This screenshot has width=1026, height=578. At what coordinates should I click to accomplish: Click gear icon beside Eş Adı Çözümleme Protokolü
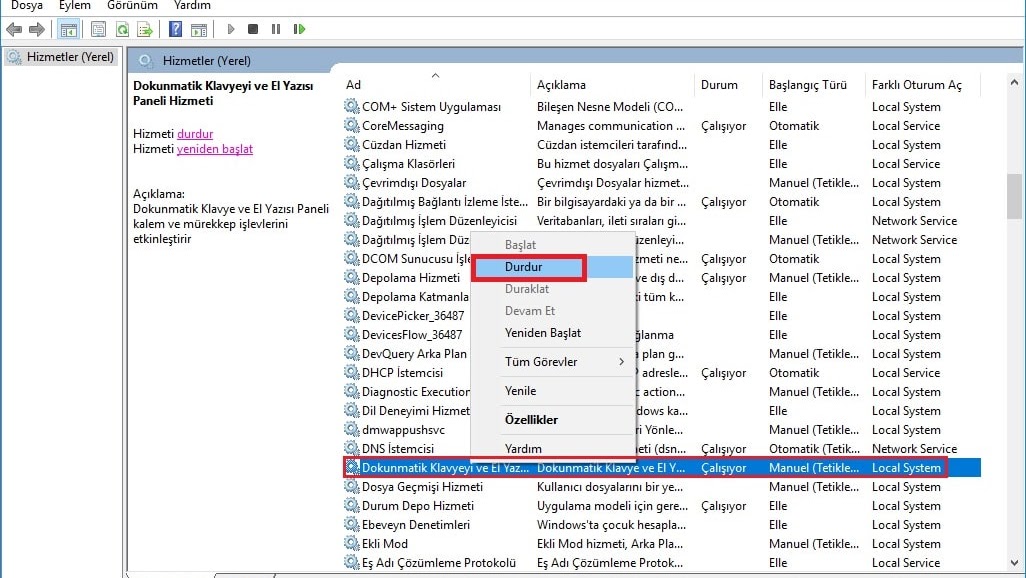[x=352, y=562]
